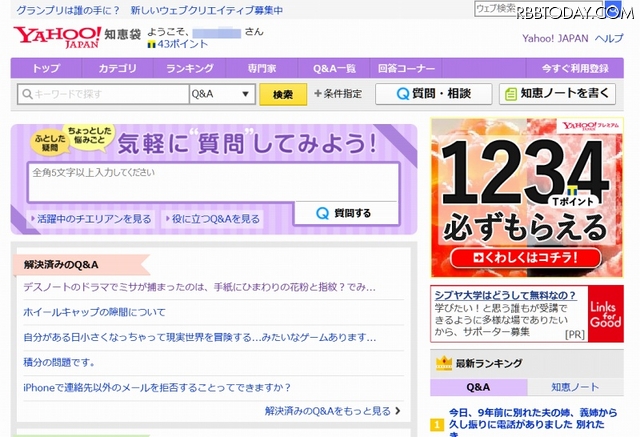Switch to the 知恵ノート ranking tab

click(575, 387)
